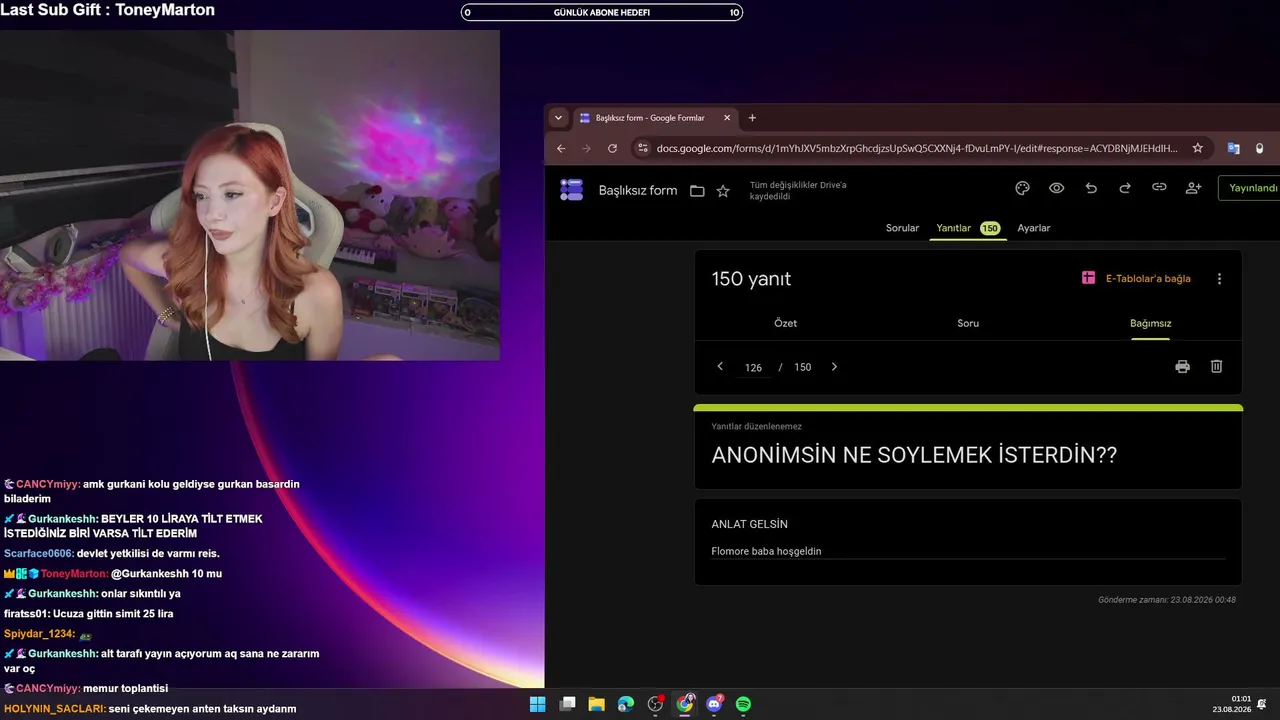
Task: Open Discord from the taskbar
Action: tap(714, 704)
